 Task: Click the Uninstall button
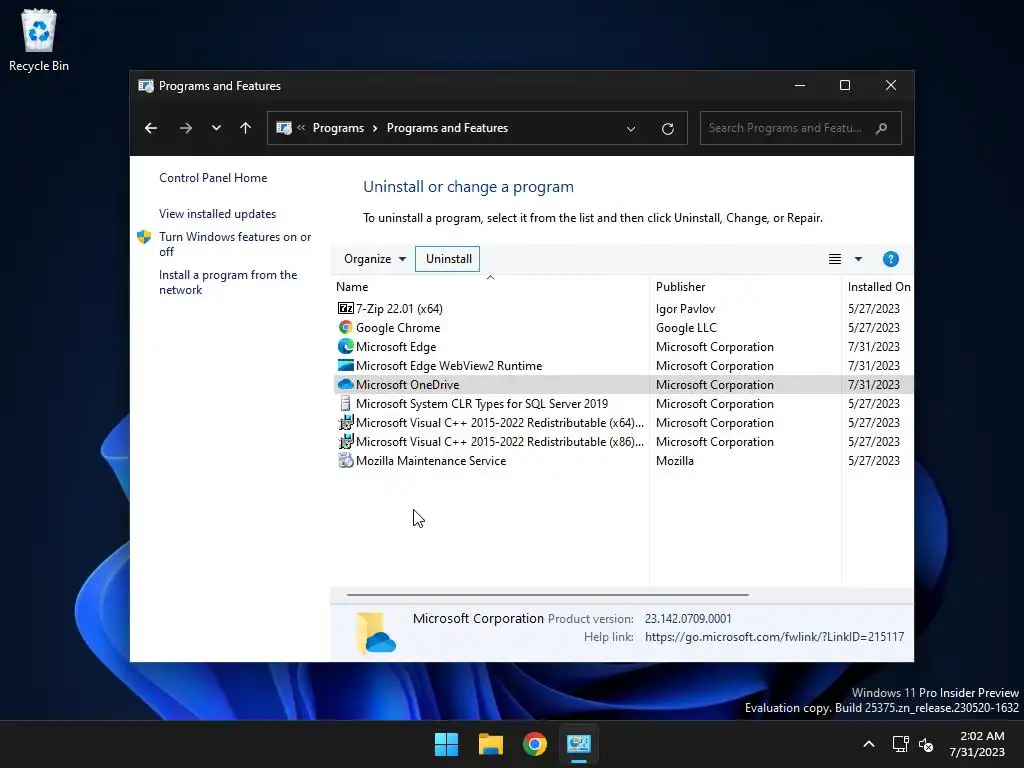pyautogui.click(x=448, y=259)
